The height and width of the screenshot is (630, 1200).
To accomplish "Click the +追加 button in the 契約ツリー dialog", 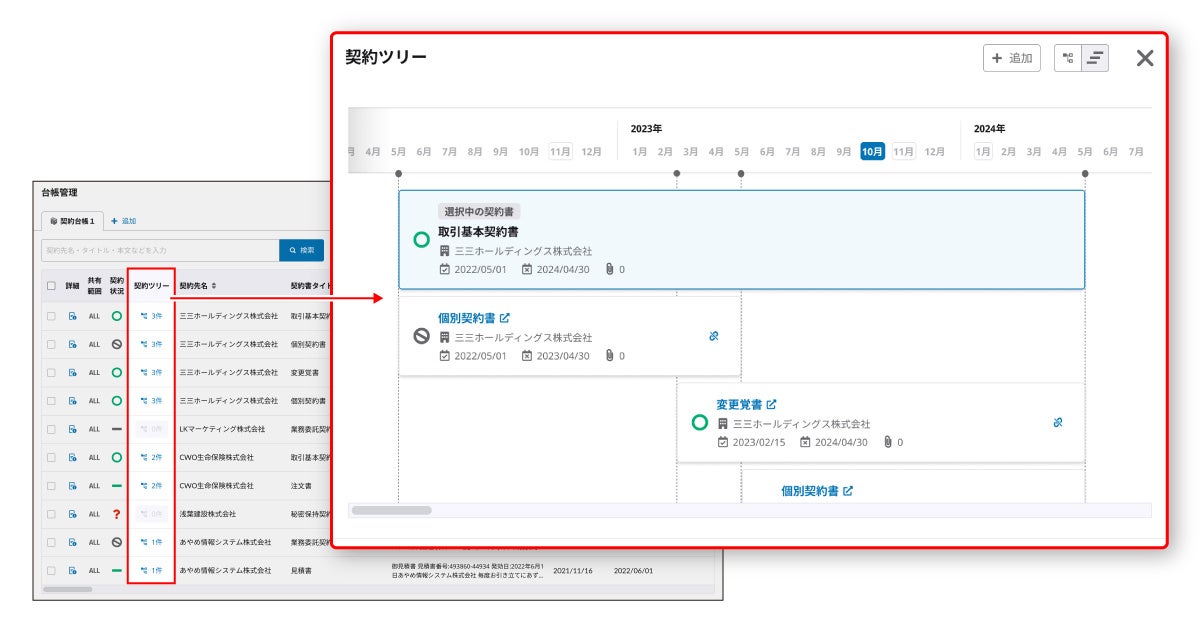I will click(x=1012, y=58).
